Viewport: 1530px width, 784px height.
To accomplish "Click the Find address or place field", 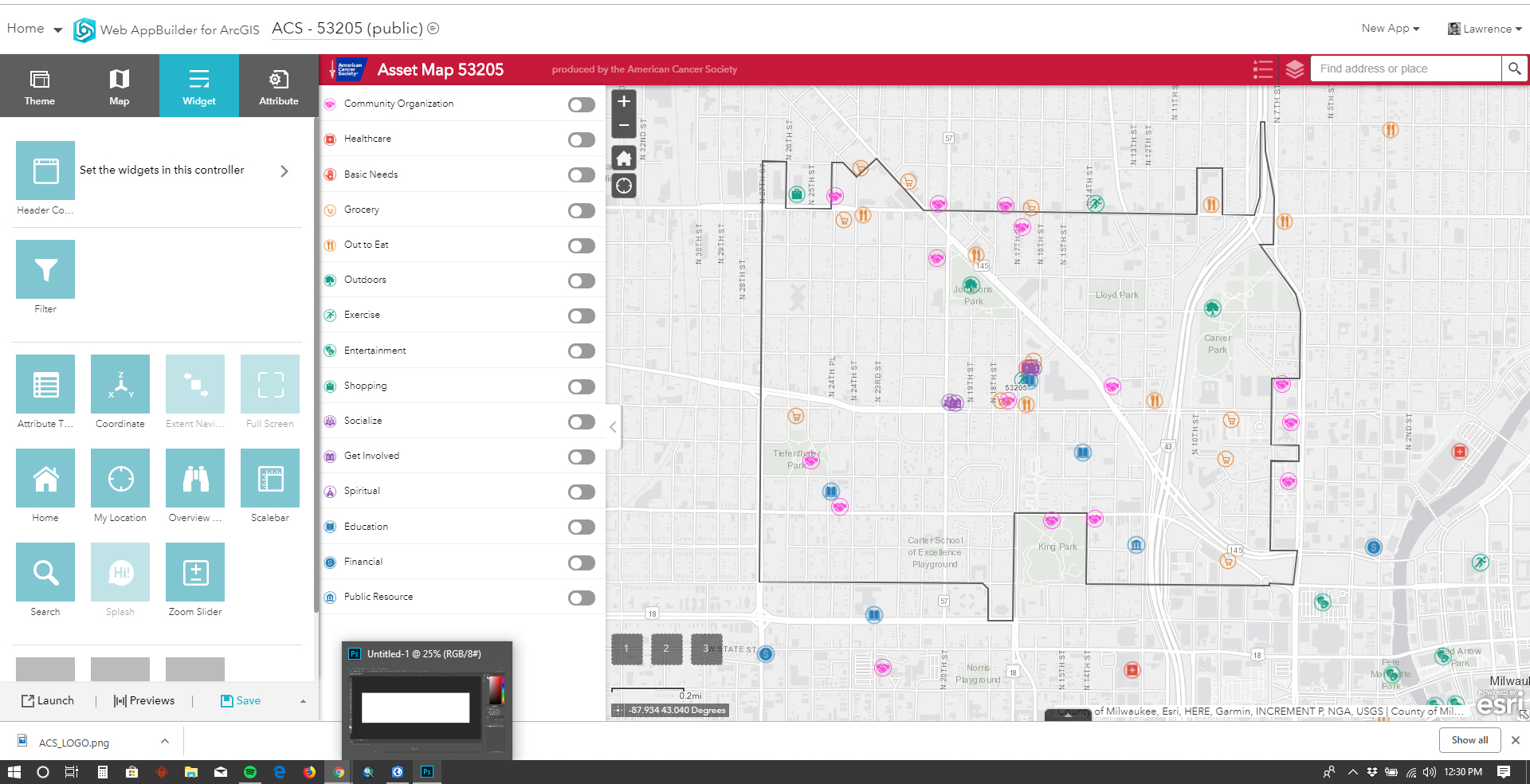I will tap(1406, 69).
